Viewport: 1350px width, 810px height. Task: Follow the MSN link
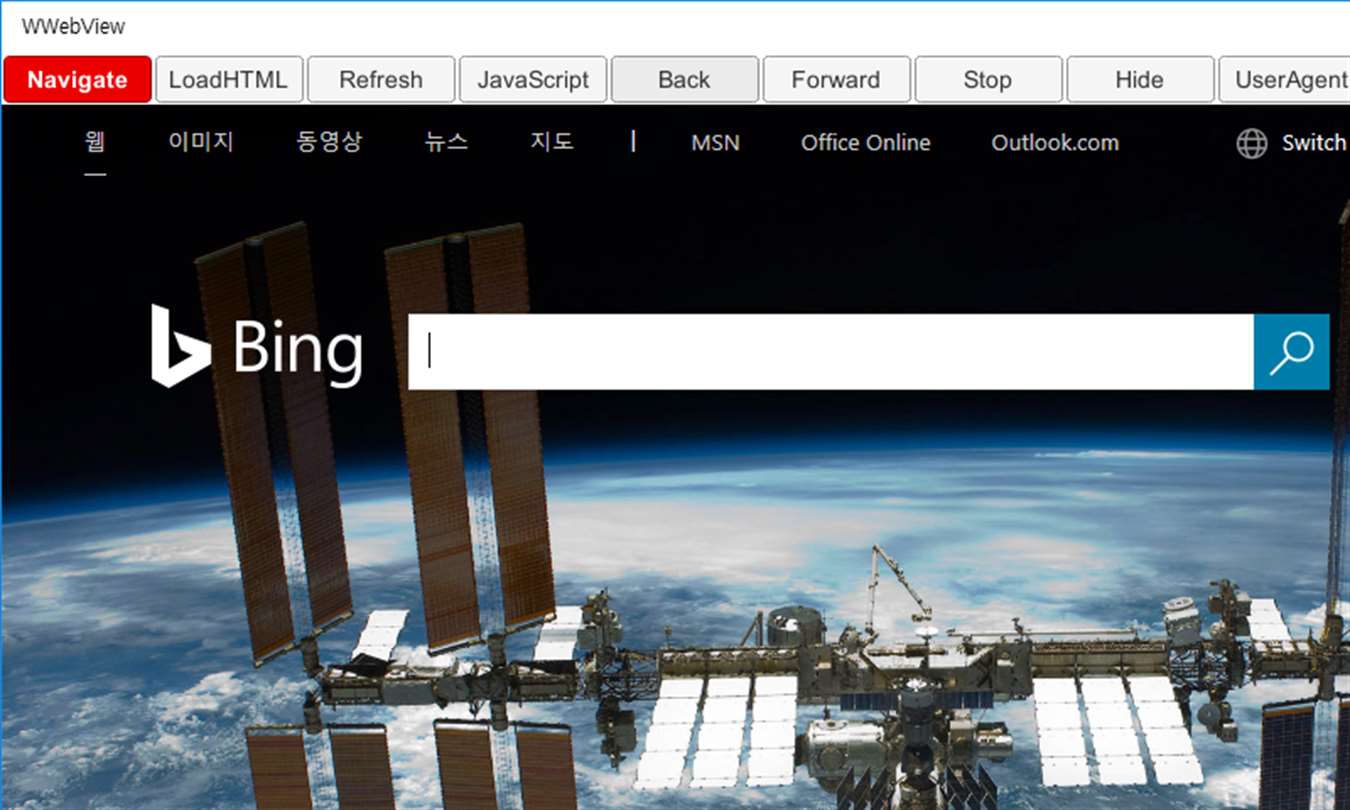point(715,143)
